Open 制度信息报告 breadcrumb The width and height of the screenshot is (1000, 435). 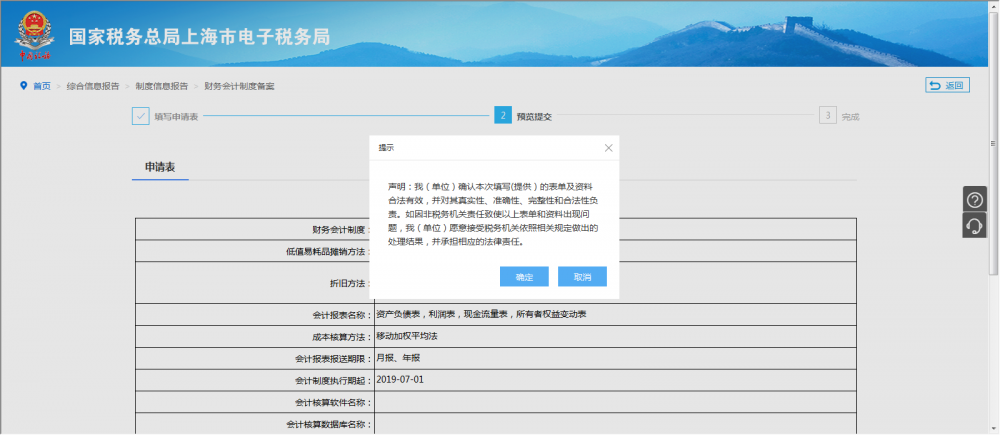(161, 86)
